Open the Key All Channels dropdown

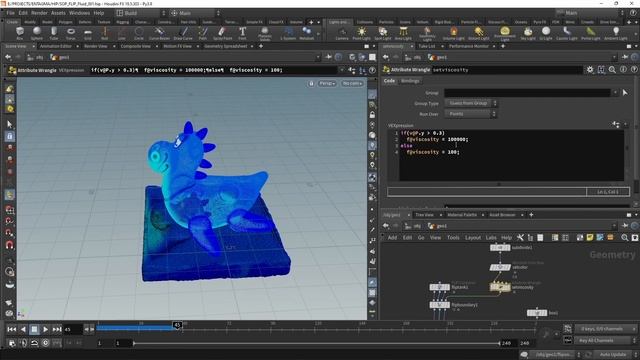[606, 340]
